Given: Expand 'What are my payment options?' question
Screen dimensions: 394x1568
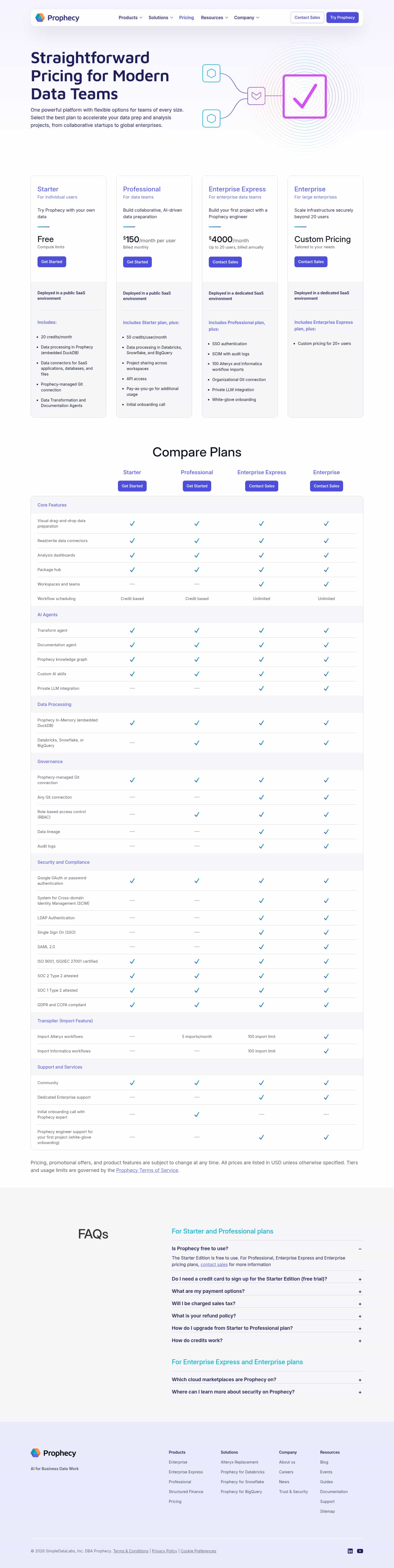Looking at the screenshot, I should click(x=267, y=1290).
